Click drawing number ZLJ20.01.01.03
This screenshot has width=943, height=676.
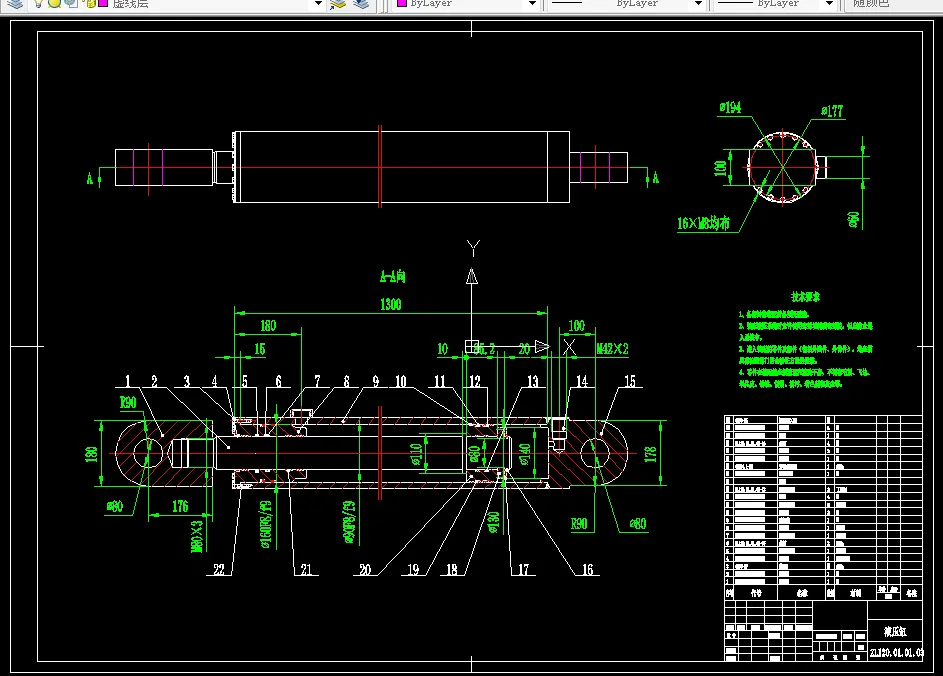896,653
